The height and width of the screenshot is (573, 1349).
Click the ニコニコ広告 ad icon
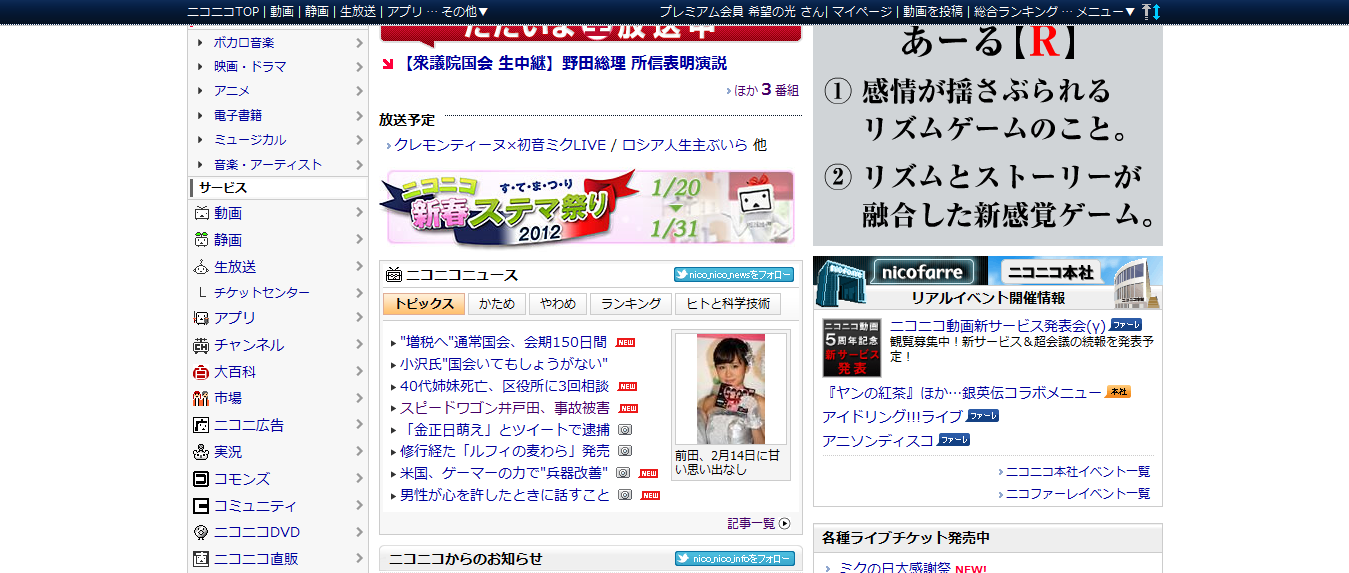click(201, 425)
